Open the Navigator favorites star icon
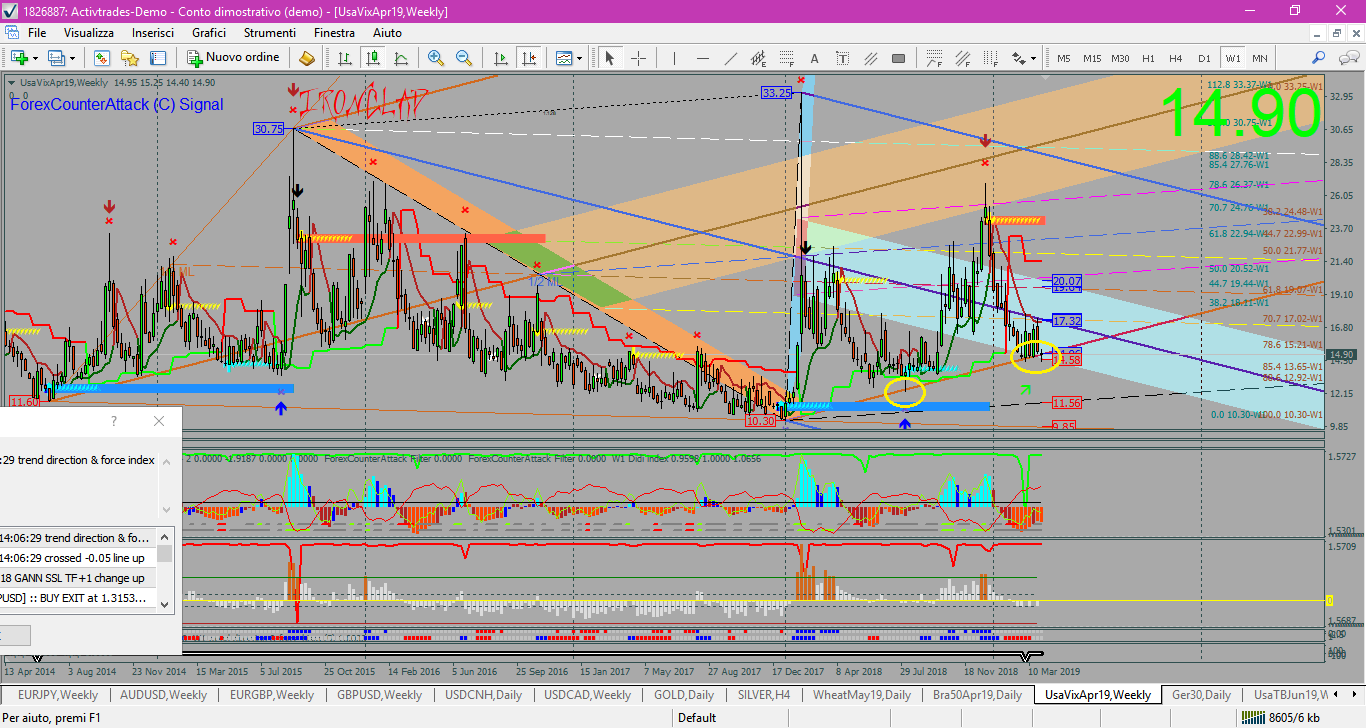 pyautogui.click(x=130, y=58)
